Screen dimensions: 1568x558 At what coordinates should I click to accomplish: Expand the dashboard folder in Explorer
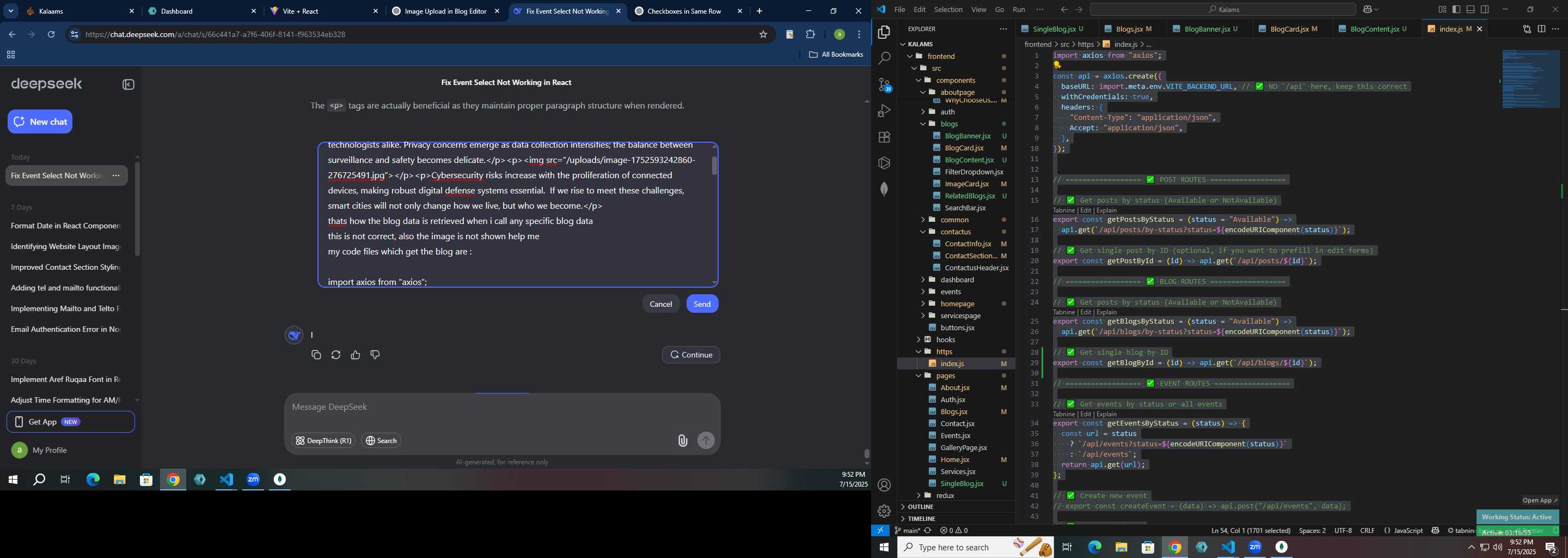[x=957, y=280]
